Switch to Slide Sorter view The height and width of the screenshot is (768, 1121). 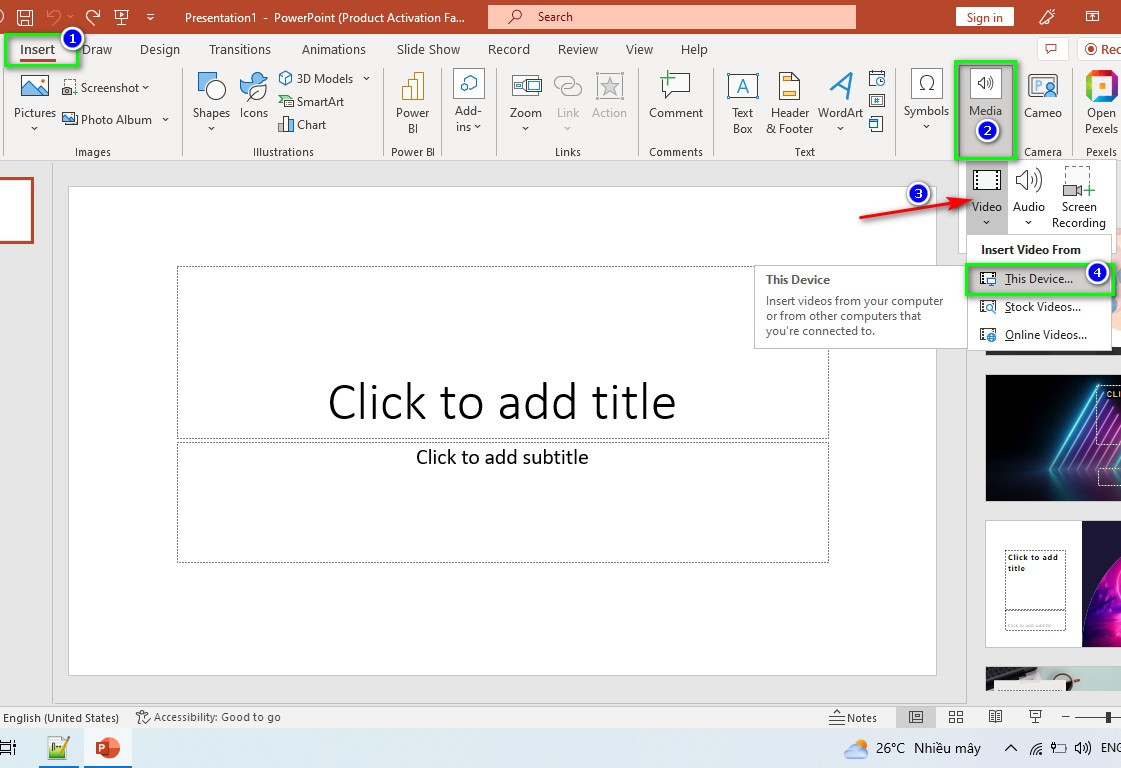click(x=955, y=717)
